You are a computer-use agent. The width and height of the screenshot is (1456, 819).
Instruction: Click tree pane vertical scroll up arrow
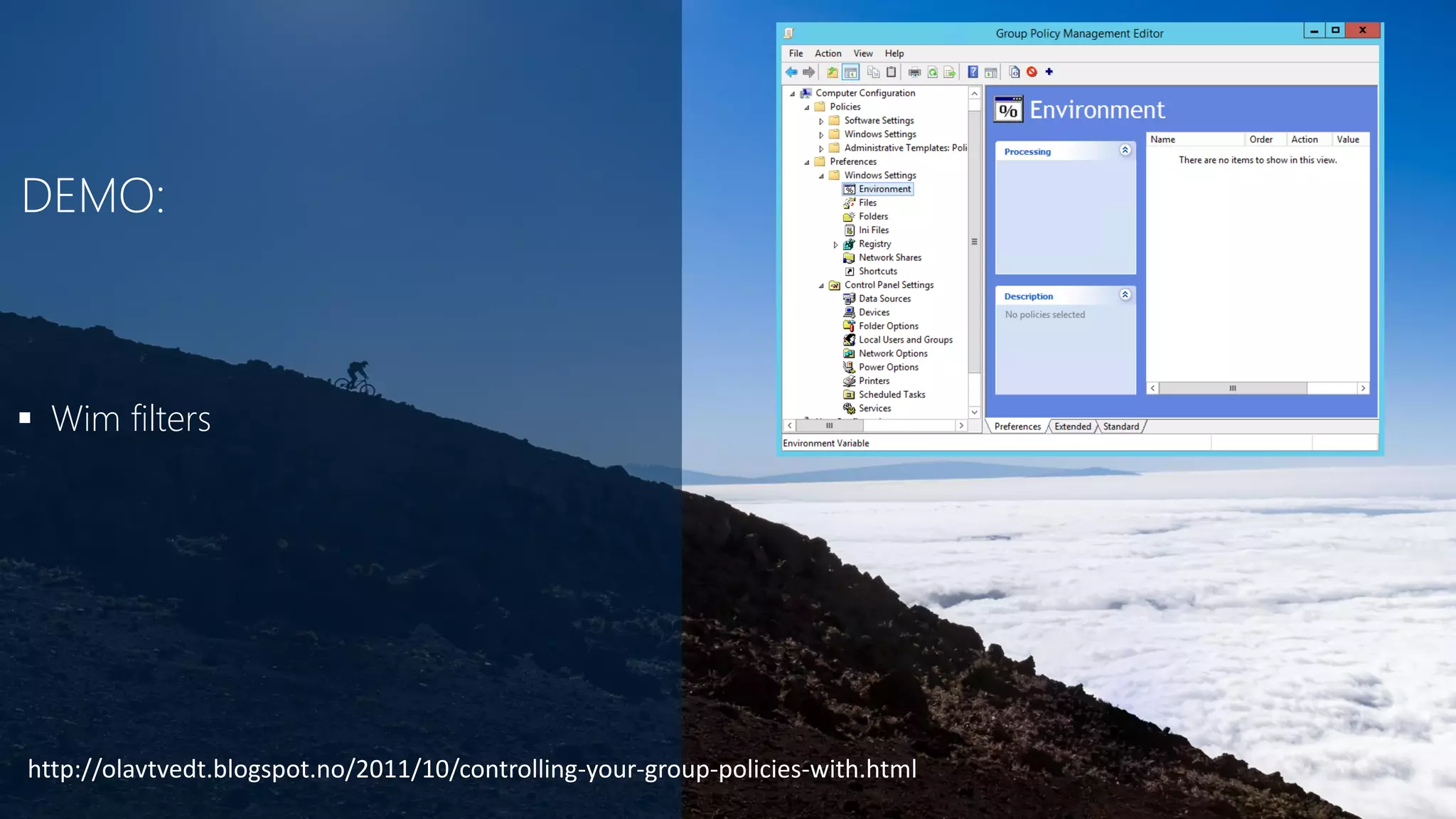click(974, 93)
